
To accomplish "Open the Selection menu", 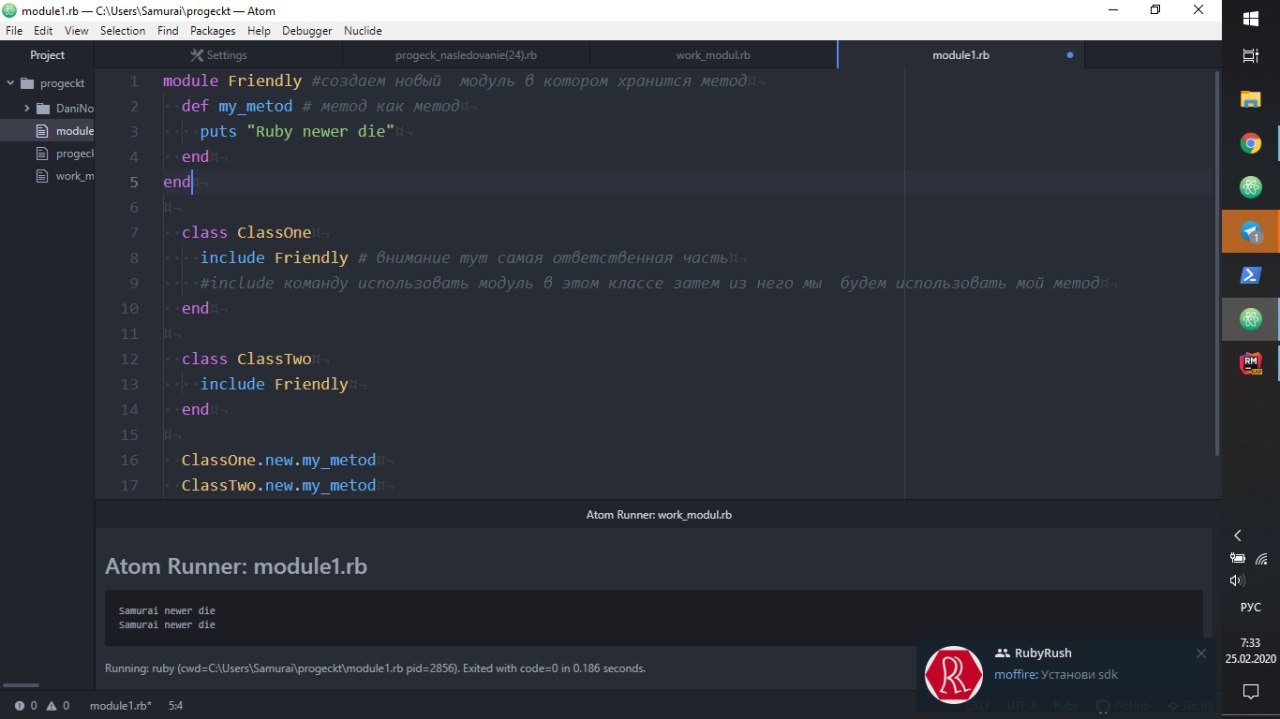I will [123, 31].
